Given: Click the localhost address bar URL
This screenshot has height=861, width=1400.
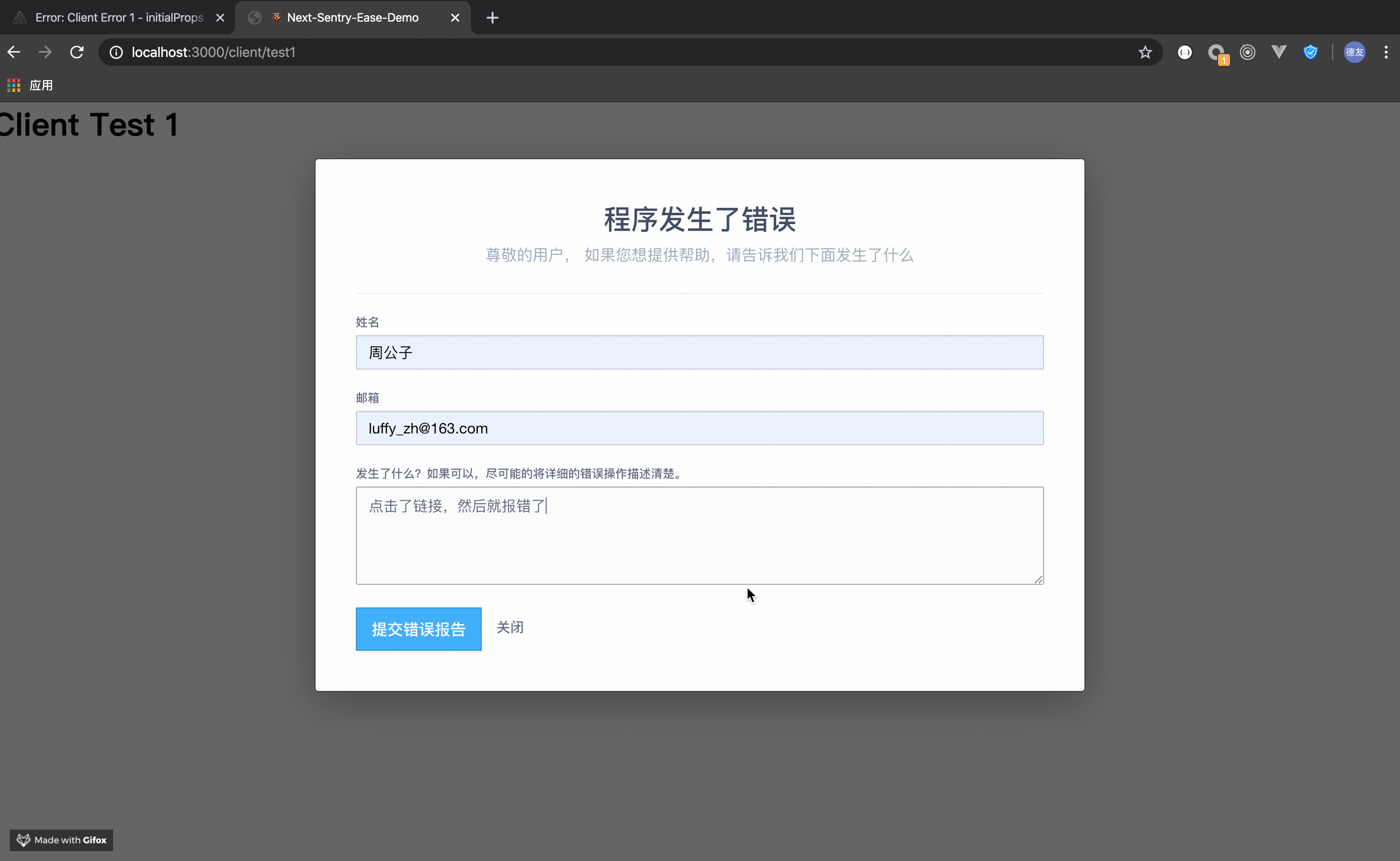Looking at the screenshot, I should pos(213,53).
